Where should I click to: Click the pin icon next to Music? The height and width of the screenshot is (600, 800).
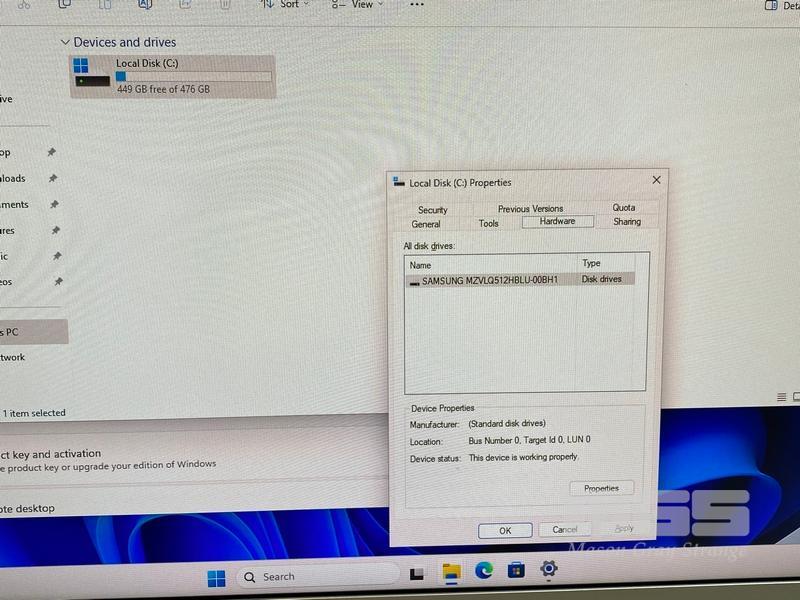coord(57,256)
